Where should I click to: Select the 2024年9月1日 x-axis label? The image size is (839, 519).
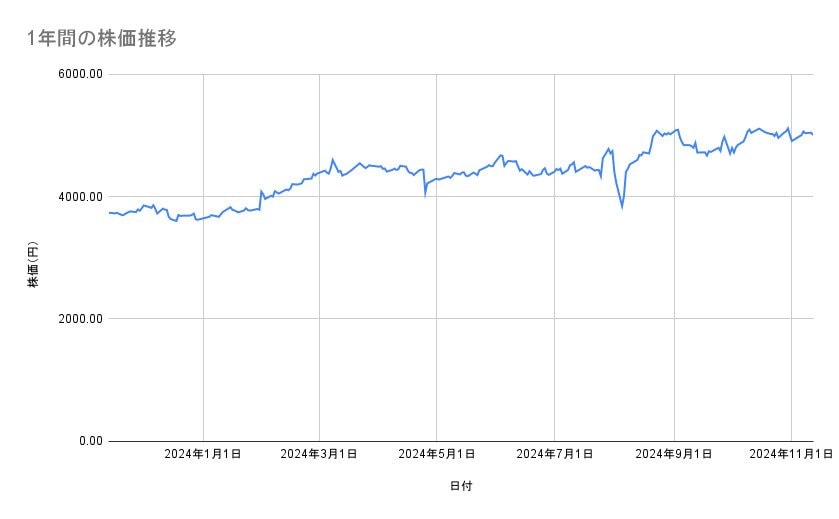[x=674, y=455]
